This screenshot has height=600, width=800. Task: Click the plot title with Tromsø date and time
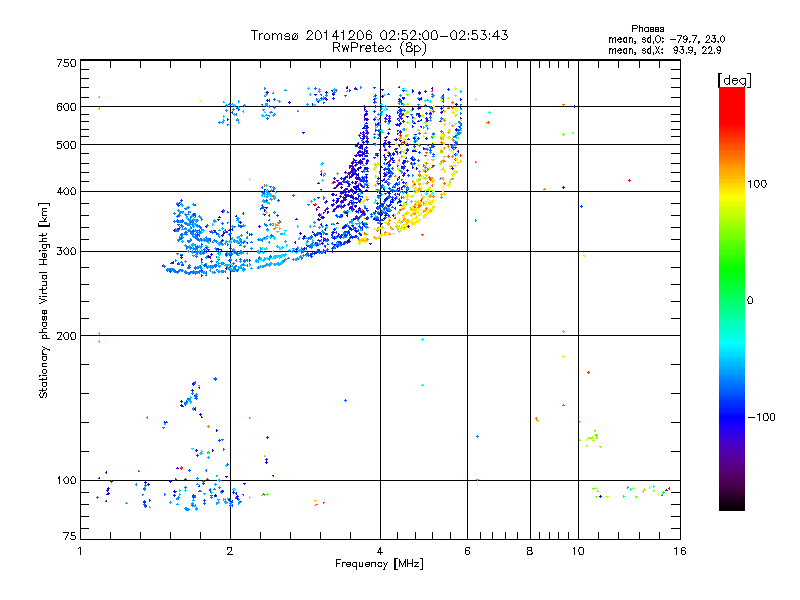(379, 35)
